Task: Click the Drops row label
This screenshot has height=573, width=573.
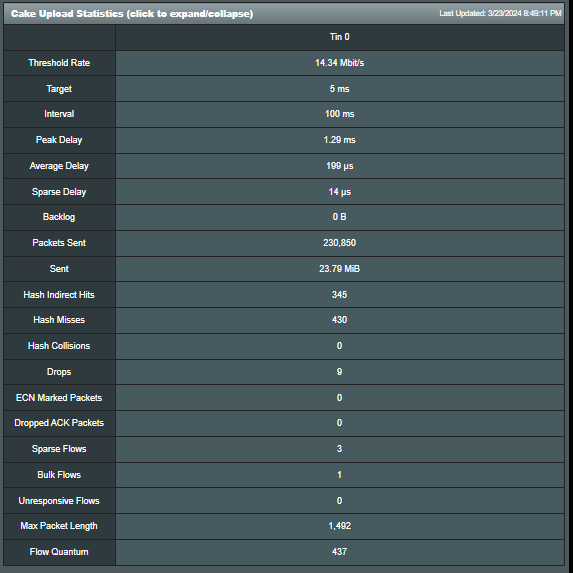Action: 59,372
